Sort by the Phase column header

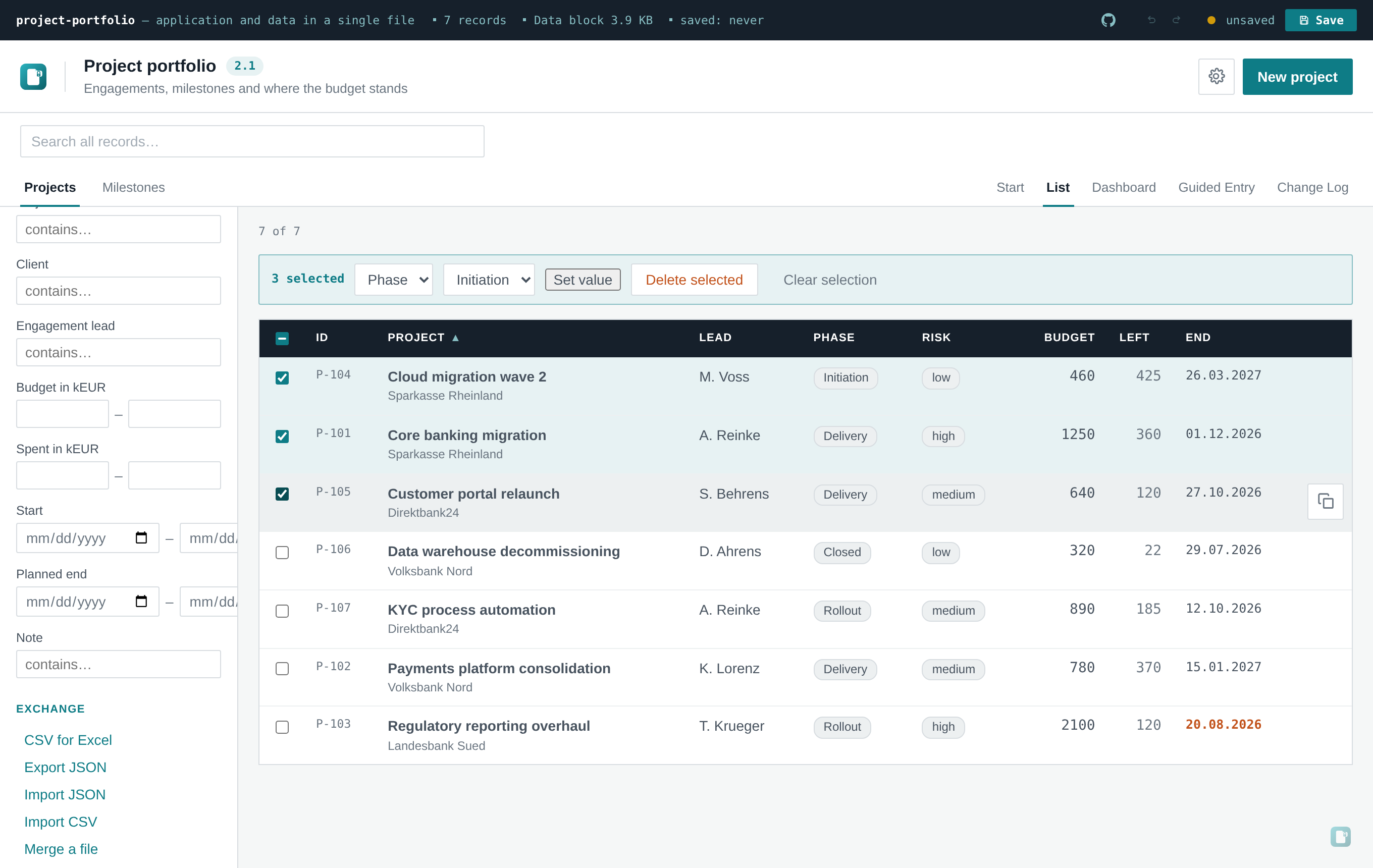coord(833,338)
